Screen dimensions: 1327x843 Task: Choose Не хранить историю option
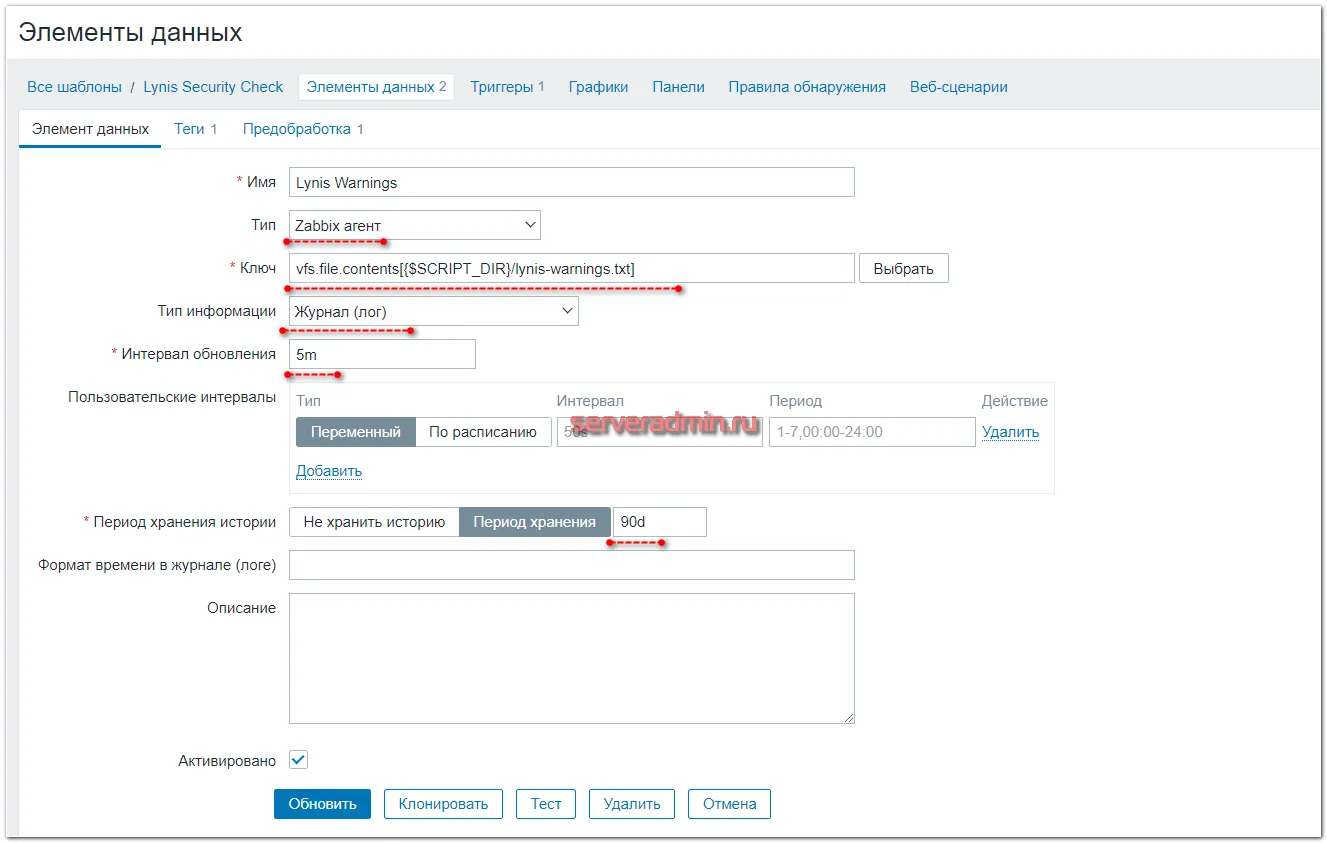pyautogui.click(x=374, y=522)
